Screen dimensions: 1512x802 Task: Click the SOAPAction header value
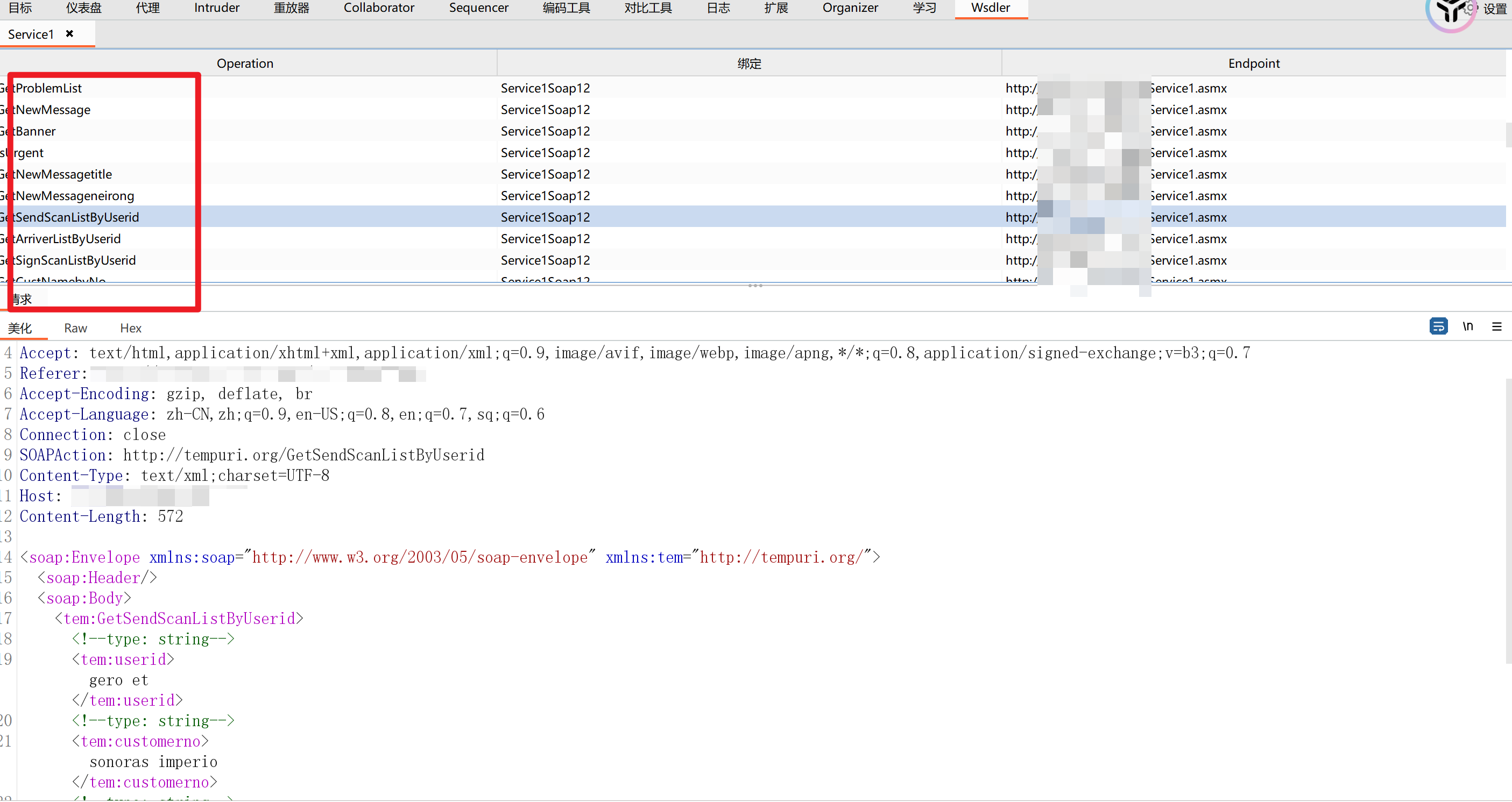303,455
